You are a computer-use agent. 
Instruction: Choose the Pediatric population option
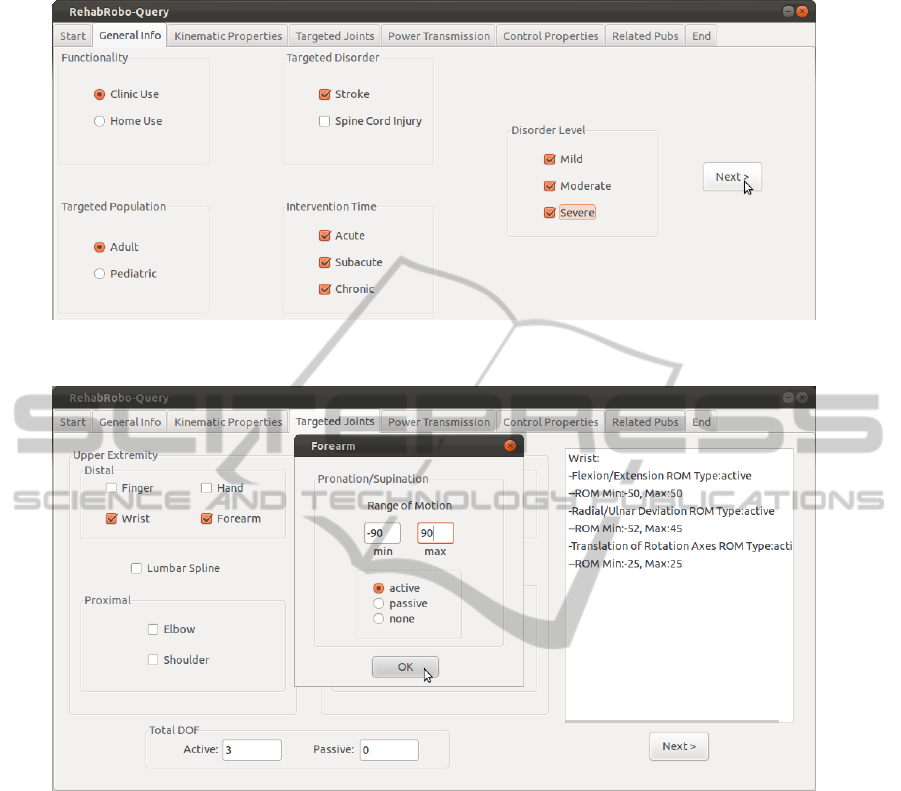[99, 273]
